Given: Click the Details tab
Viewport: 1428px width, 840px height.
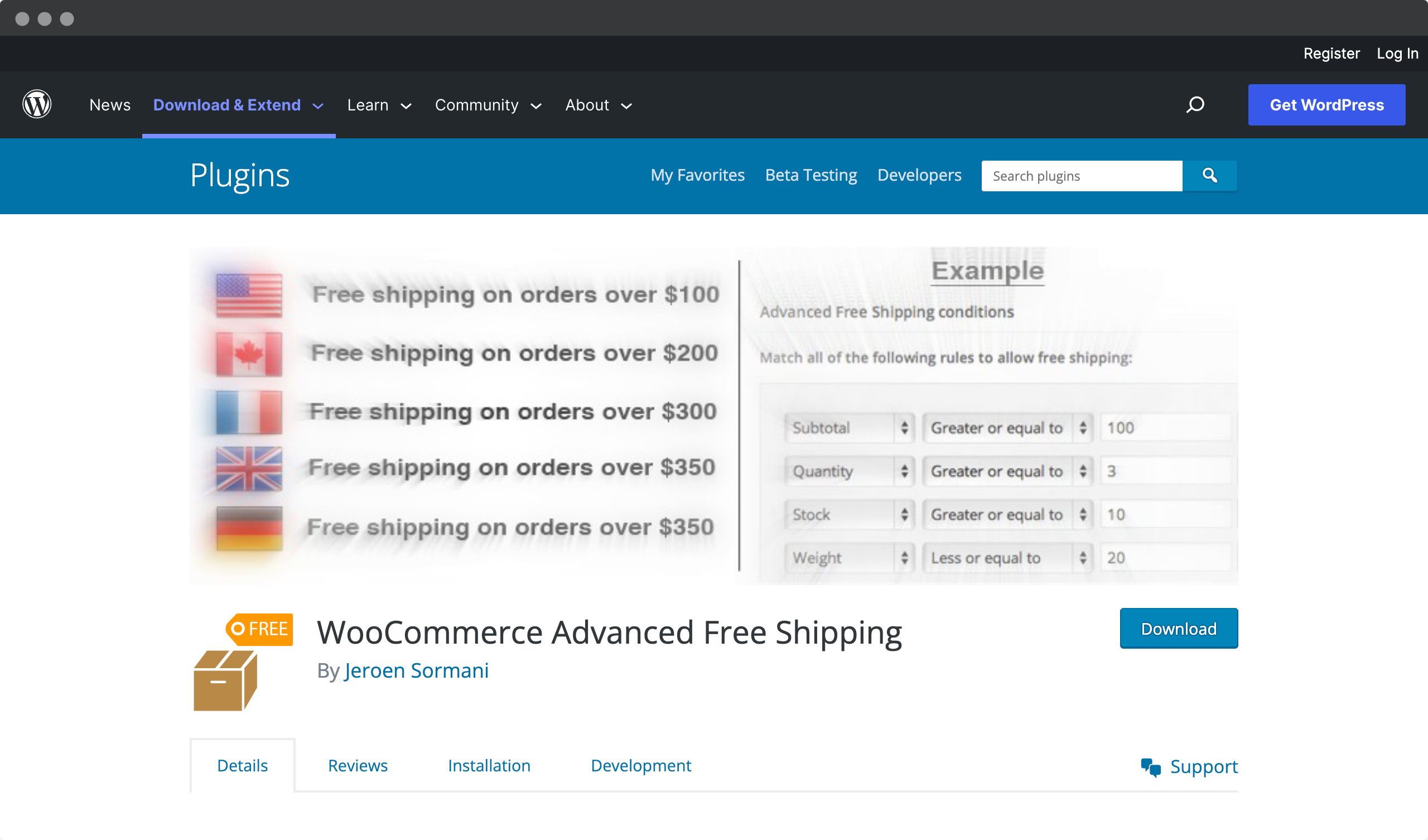Looking at the screenshot, I should [242, 765].
